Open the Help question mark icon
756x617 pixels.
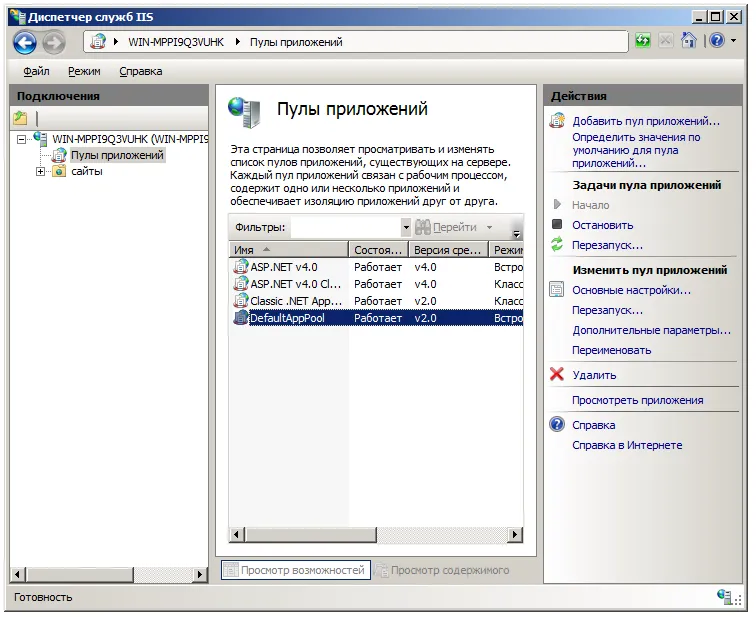click(717, 40)
